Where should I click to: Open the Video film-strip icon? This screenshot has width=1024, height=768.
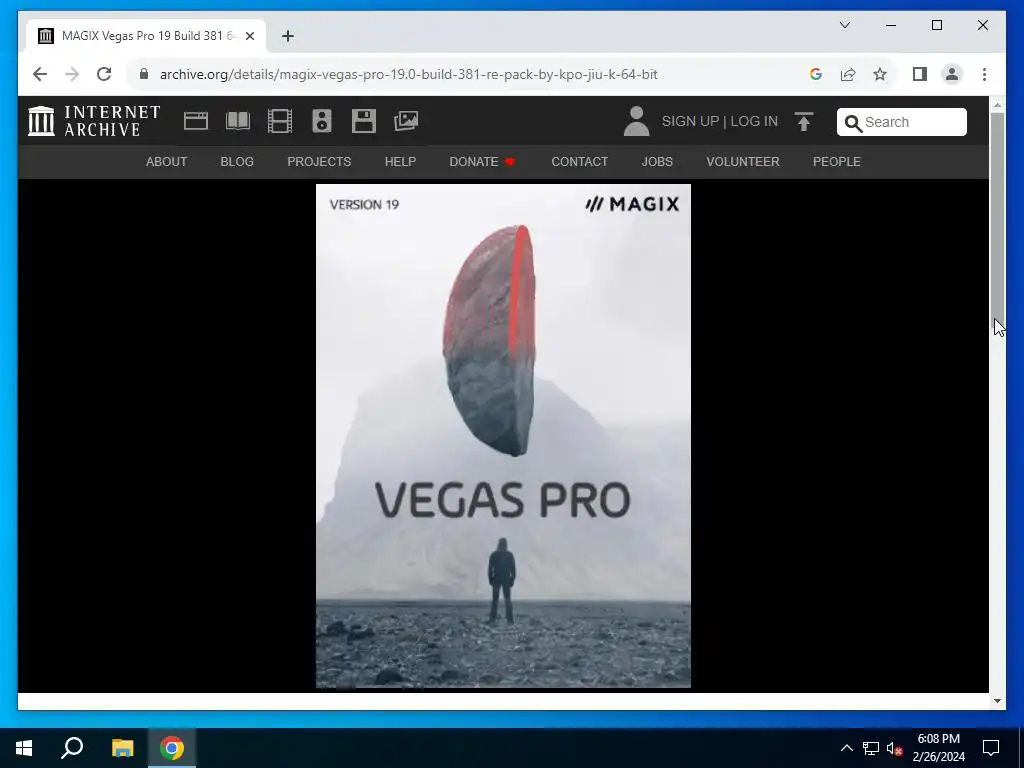(x=280, y=121)
